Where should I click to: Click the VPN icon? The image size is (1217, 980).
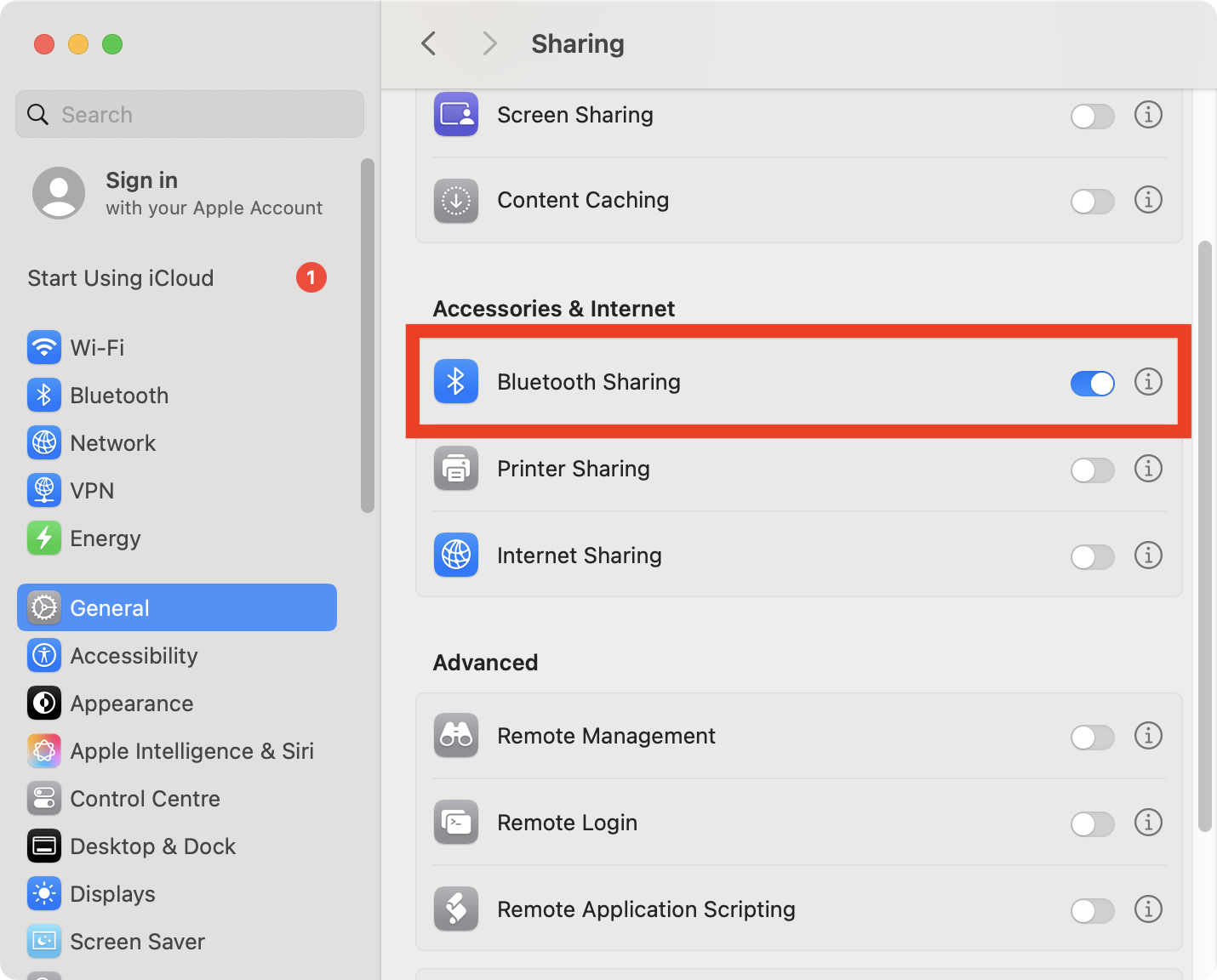44,490
